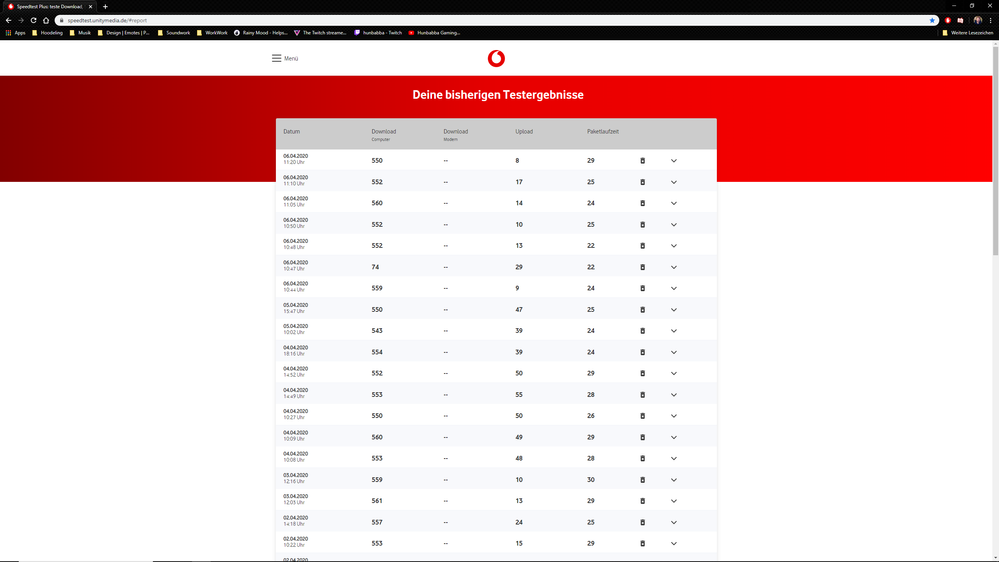This screenshot has height=562, width=999.
Task: Open The Twitch streamer bookmark
Action: pyautogui.click(x=320, y=32)
